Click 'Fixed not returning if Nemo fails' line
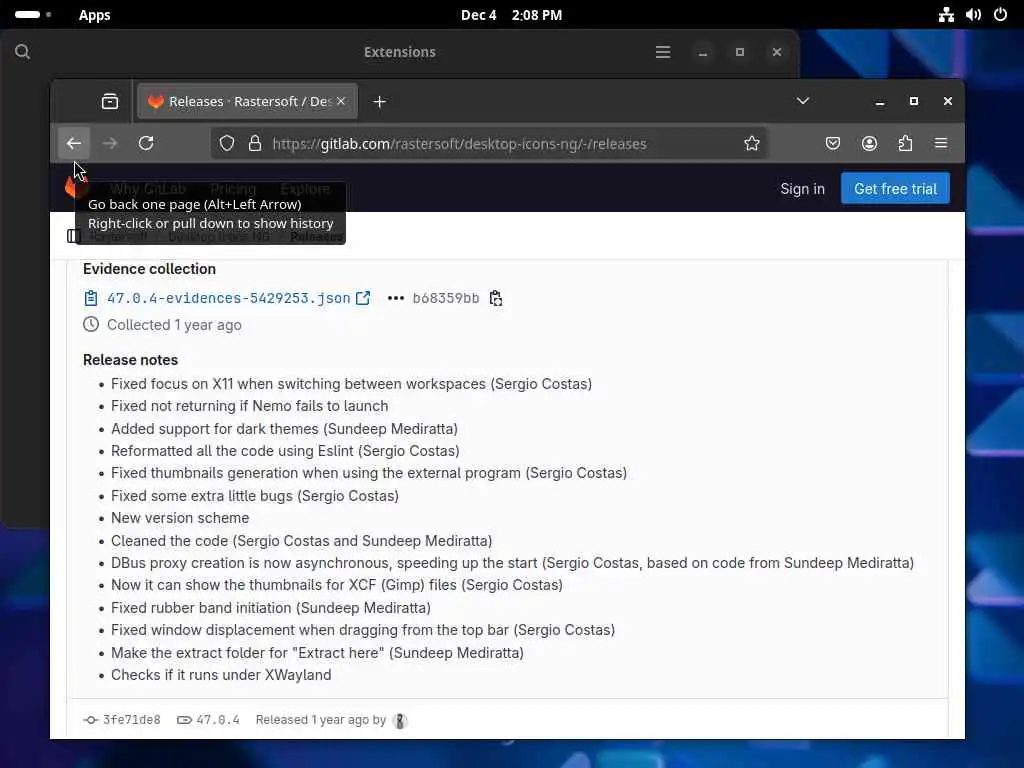Viewport: 1024px width, 768px height. (x=249, y=406)
